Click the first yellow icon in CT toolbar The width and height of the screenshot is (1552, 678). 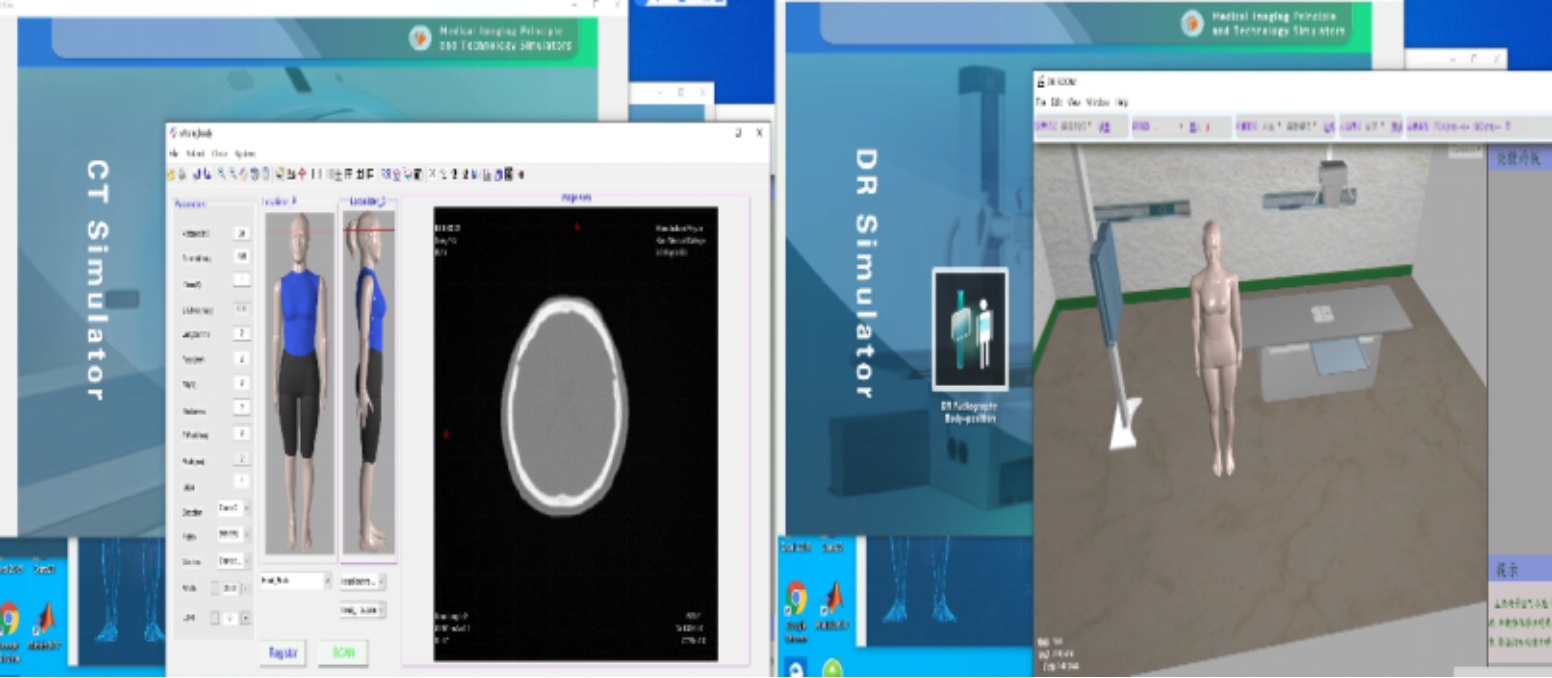(x=172, y=174)
